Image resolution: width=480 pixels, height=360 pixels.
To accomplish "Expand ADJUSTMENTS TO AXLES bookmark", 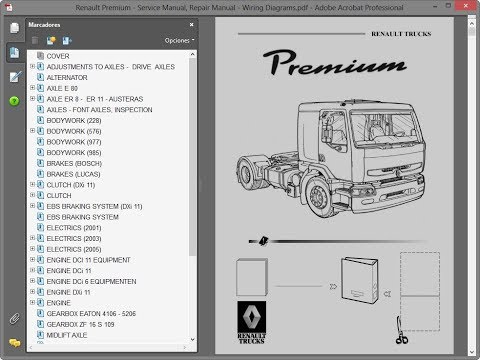I will coord(32,66).
